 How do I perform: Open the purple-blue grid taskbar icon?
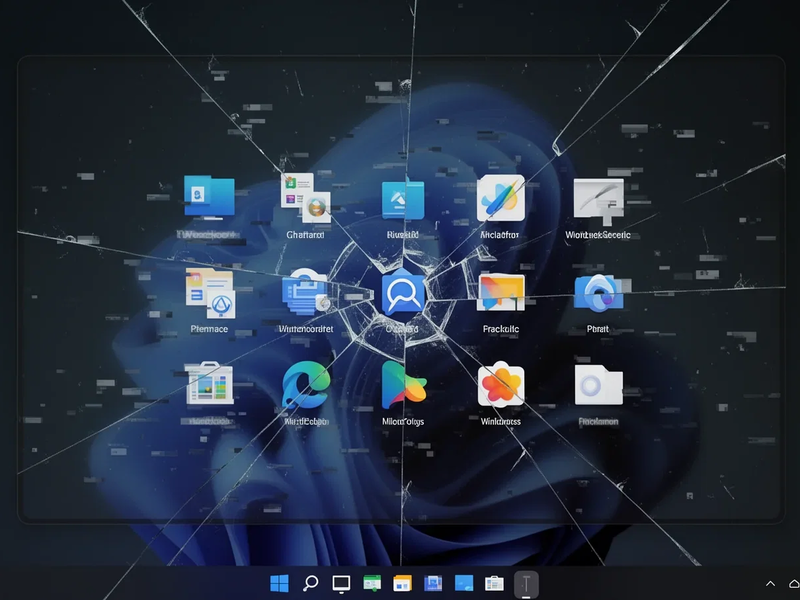[433, 583]
